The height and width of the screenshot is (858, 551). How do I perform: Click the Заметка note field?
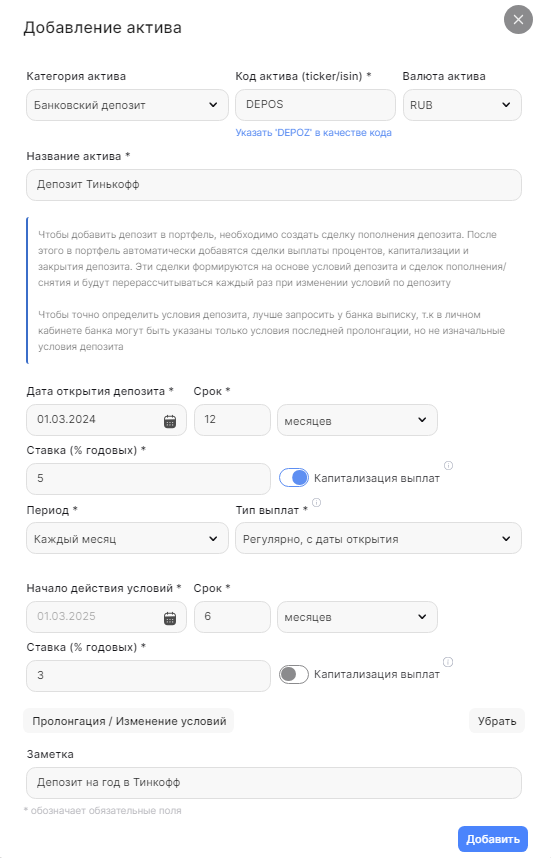274,783
